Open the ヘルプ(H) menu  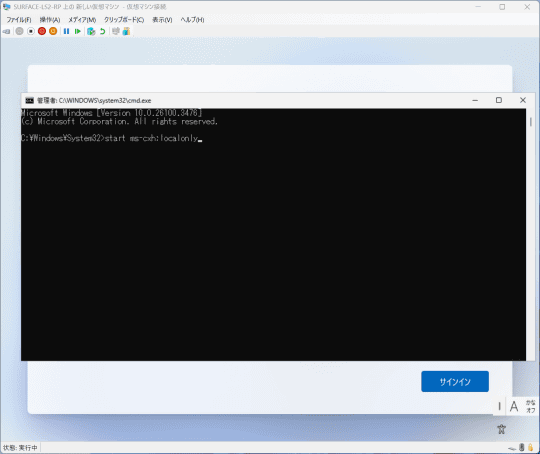click(193, 20)
